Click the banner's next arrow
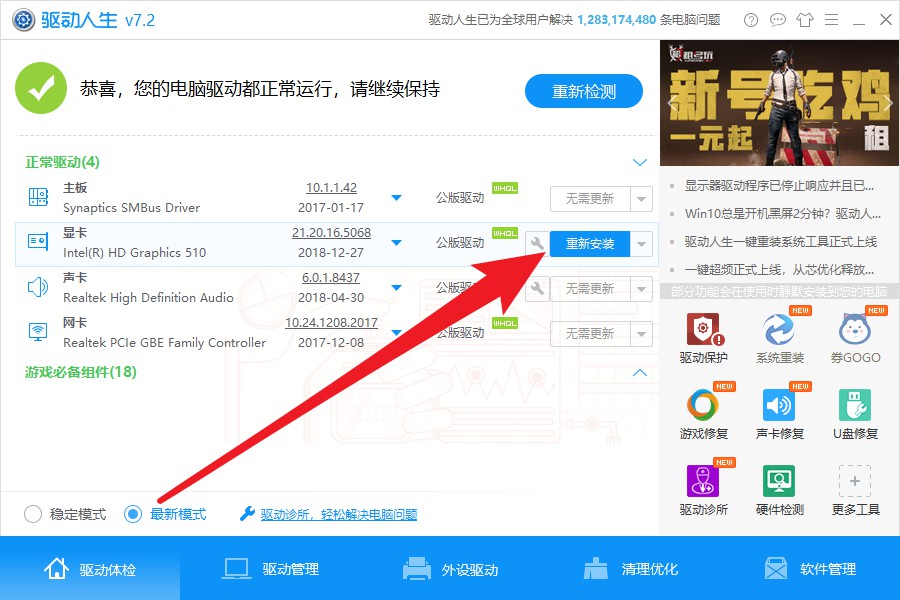This screenshot has width=900, height=600. pos(886,101)
